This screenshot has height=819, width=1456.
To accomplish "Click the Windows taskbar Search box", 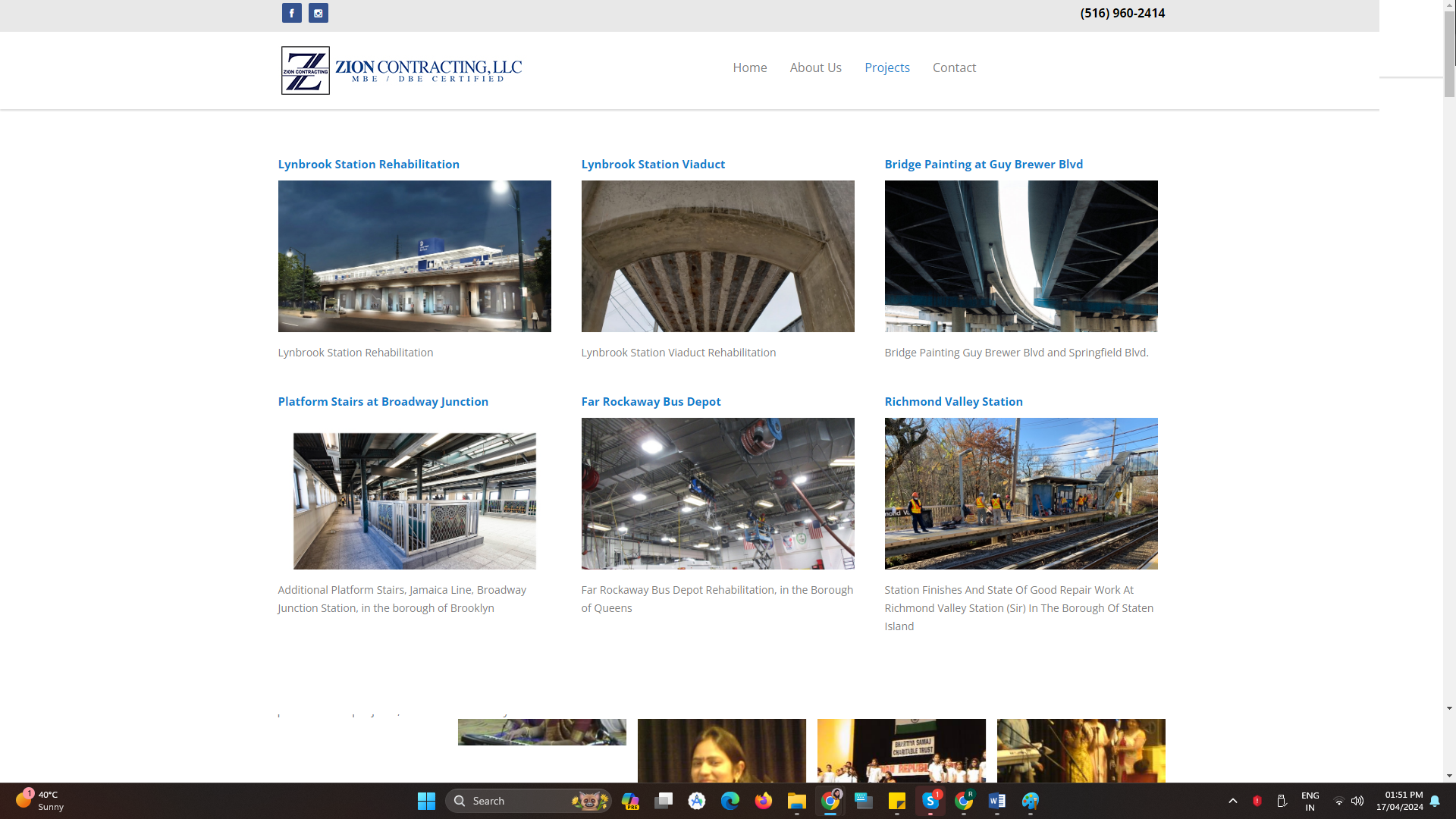I will (516, 801).
